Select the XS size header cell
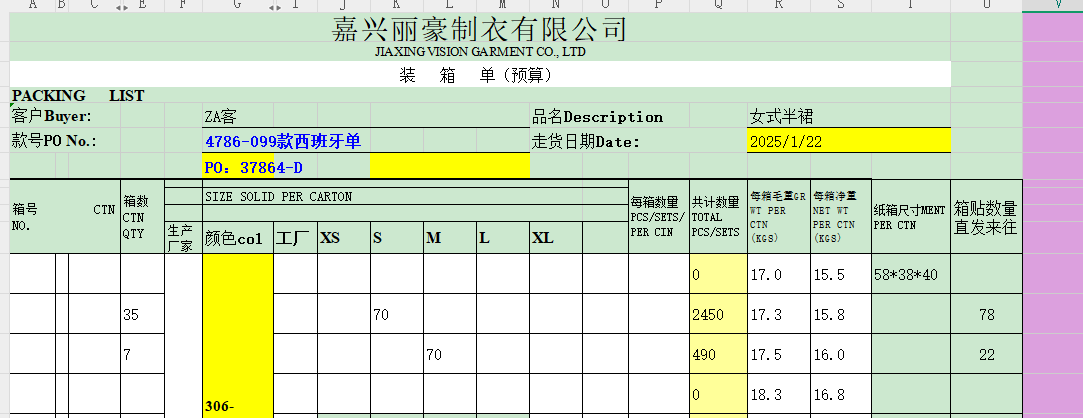Image resolution: width=1083 pixels, height=418 pixels. coord(343,239)
